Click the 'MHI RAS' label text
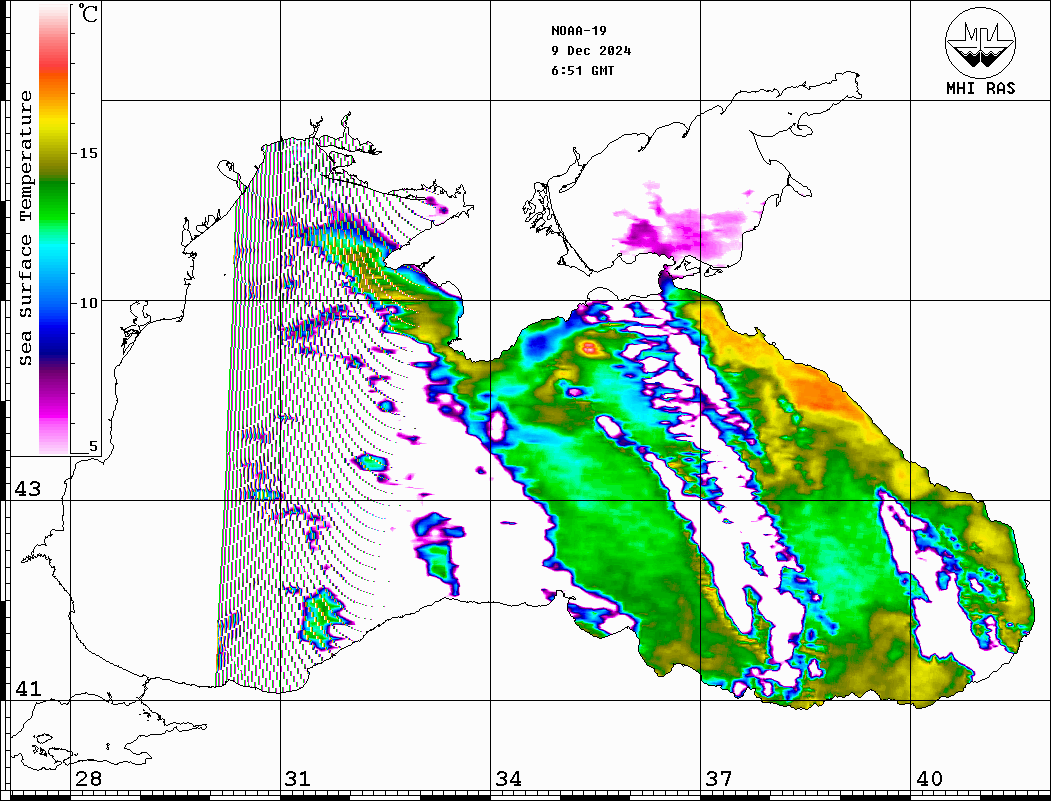Image resolution: width=1051 pixels, height=801 pixels. click(980, 88)
